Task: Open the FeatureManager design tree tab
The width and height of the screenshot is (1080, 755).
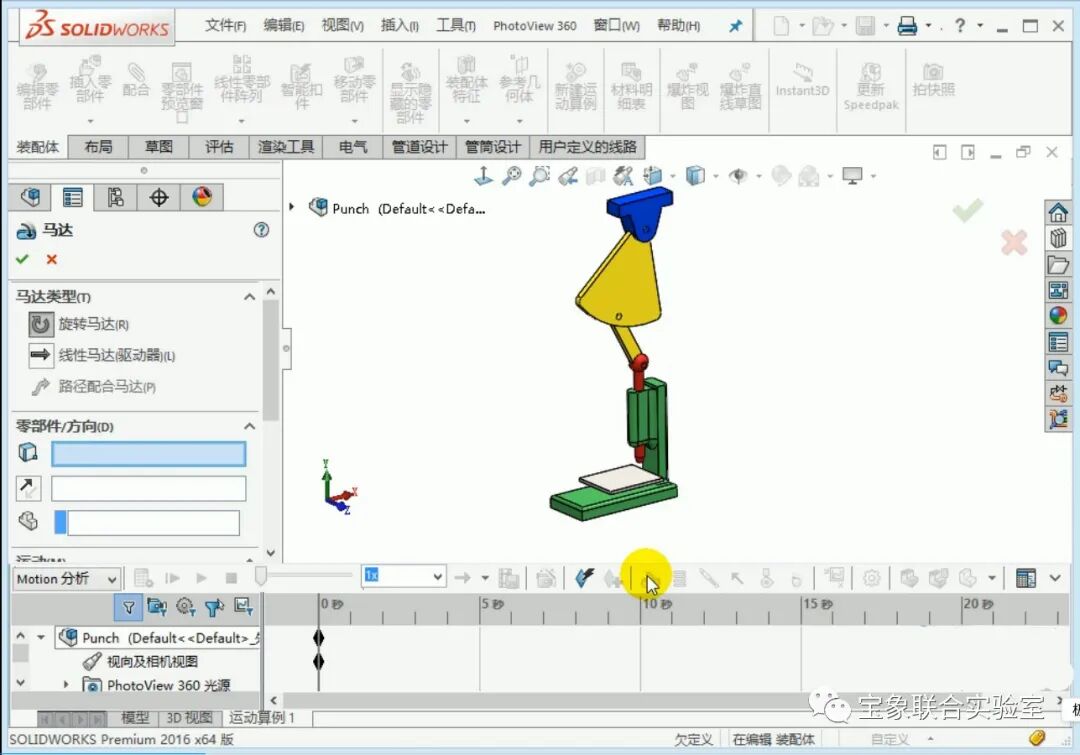Action: (30, 198)
